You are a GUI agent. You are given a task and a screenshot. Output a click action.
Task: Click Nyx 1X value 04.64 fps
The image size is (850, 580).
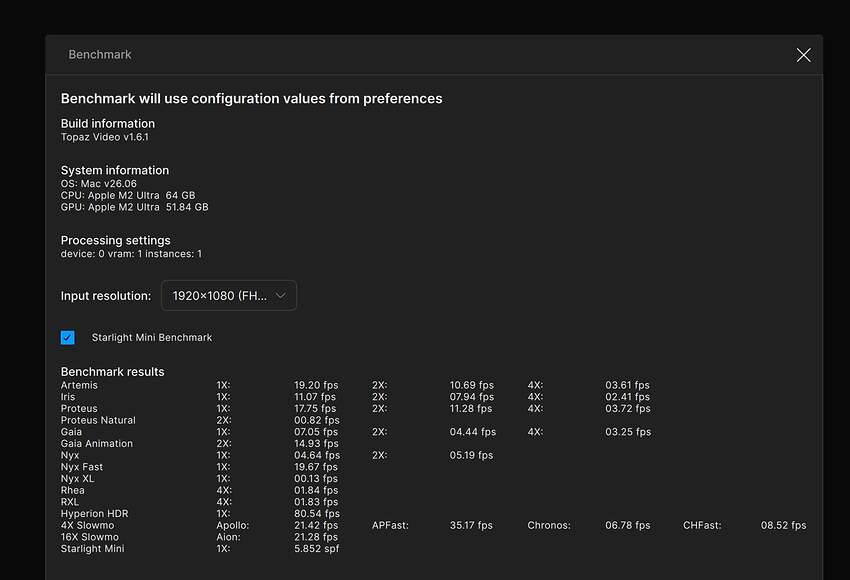pyautogui.click(x=317, y=455)
